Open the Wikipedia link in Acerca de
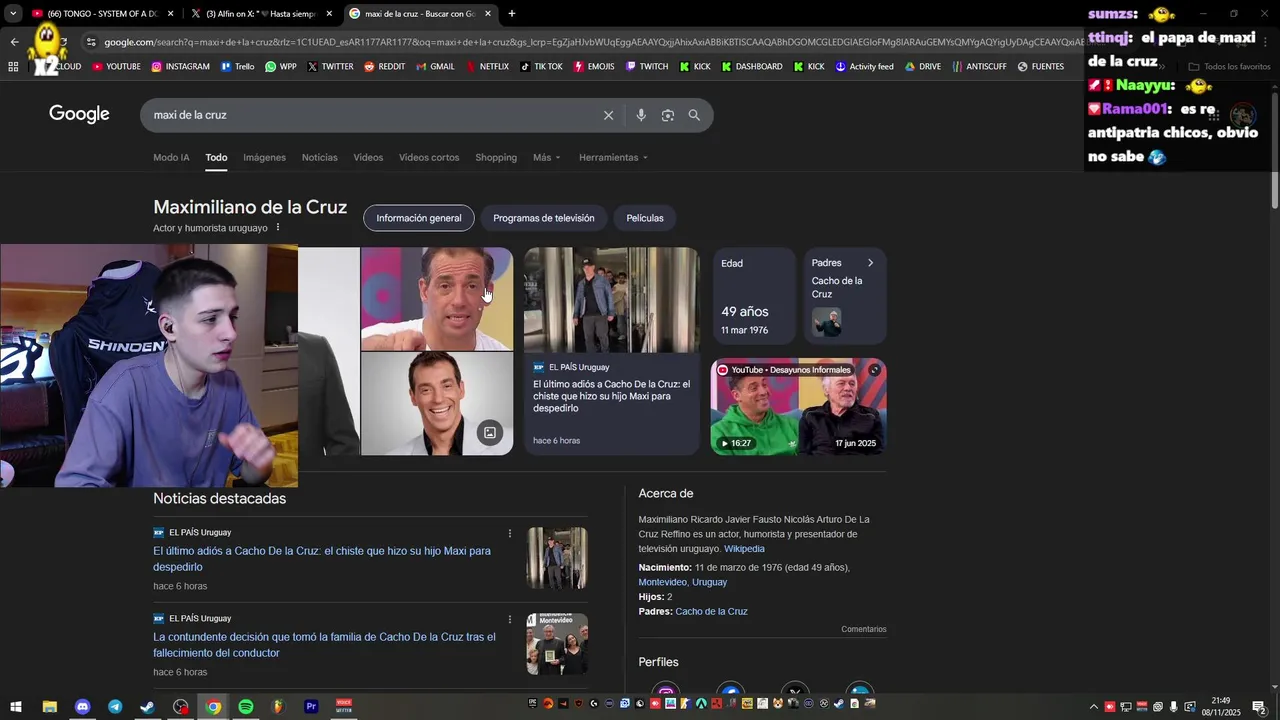 point(744,549)
